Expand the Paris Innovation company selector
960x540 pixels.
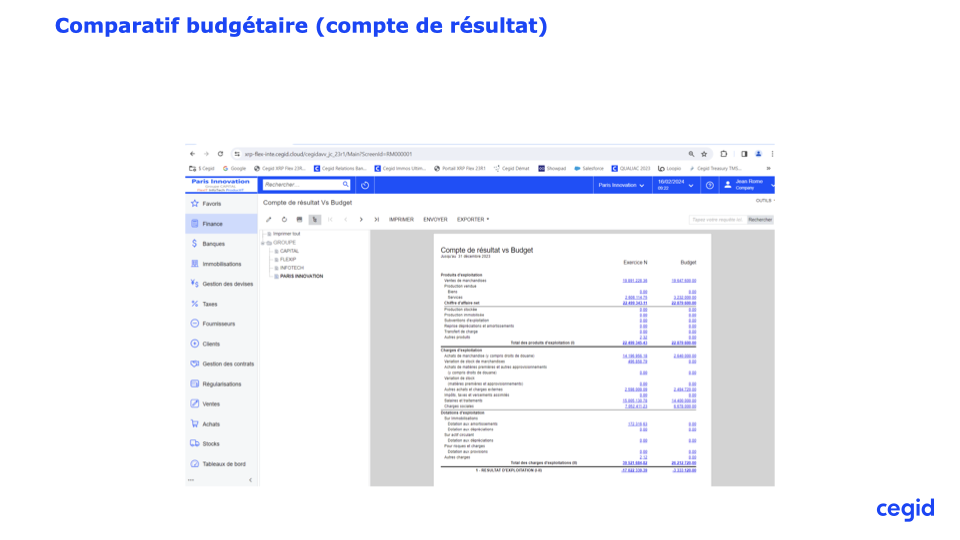[620, 185]
